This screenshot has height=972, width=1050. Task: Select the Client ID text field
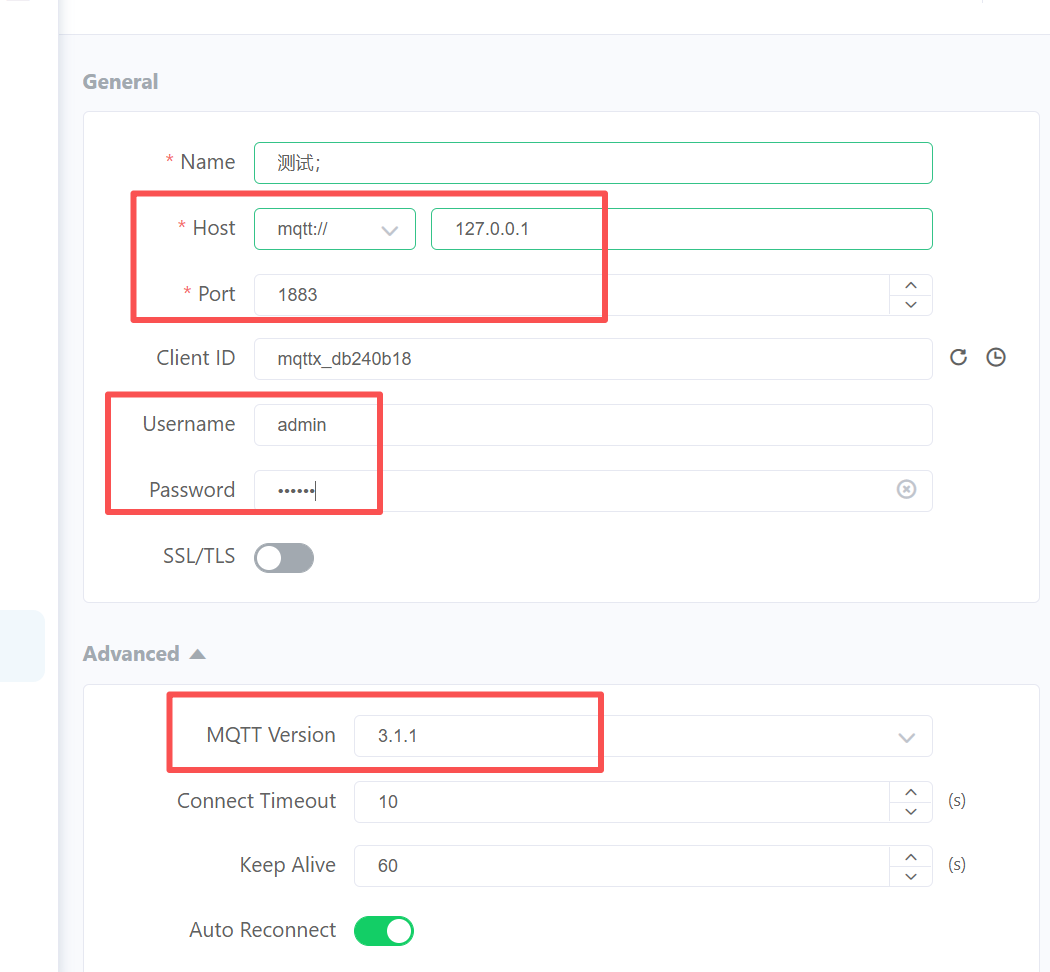point(592,359)
